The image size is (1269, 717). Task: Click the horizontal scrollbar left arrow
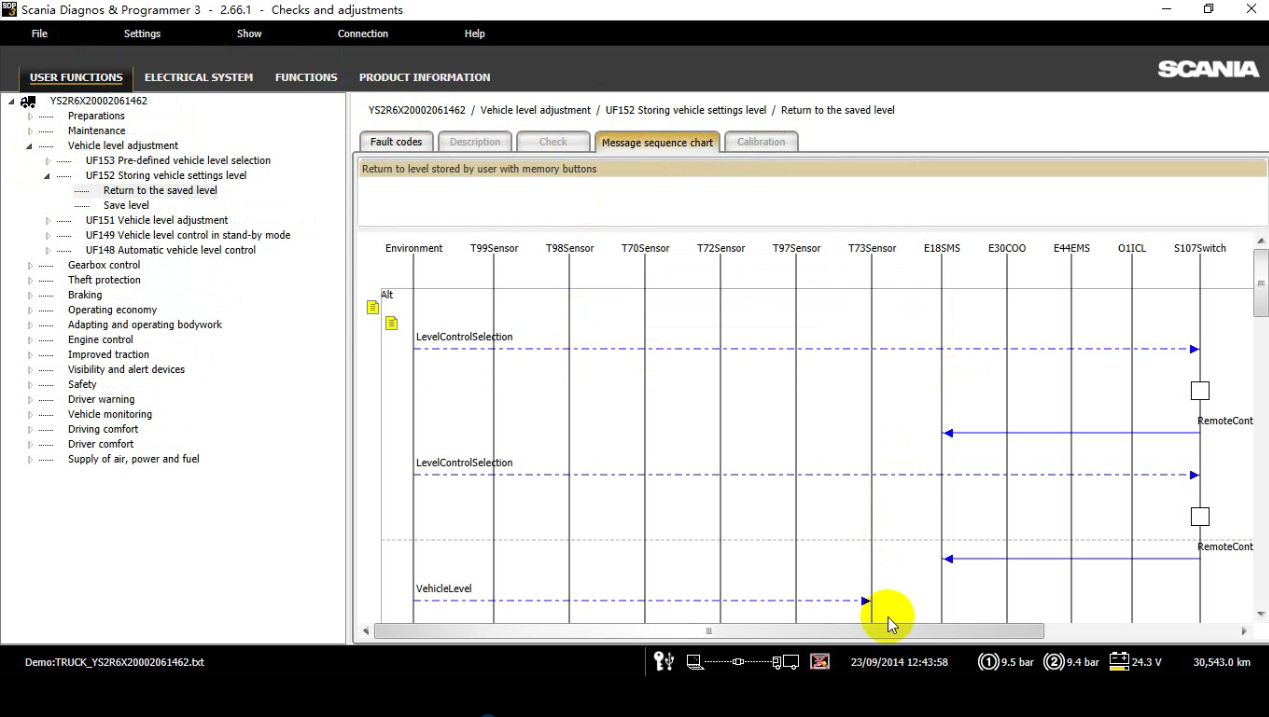pyautogui.click(x=366, y=631)
